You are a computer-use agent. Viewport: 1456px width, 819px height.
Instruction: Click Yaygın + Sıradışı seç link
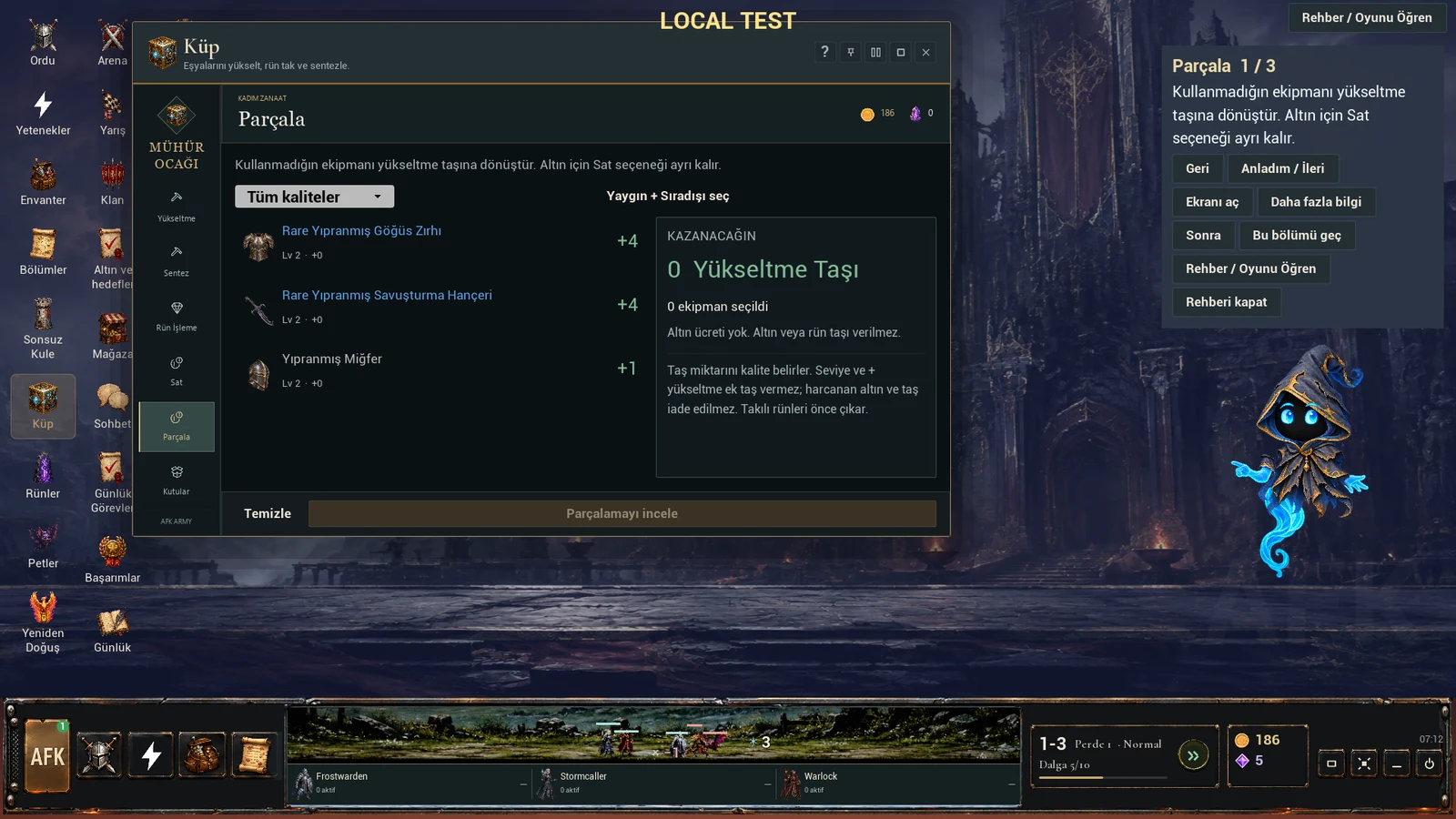[x=668, y=196]
